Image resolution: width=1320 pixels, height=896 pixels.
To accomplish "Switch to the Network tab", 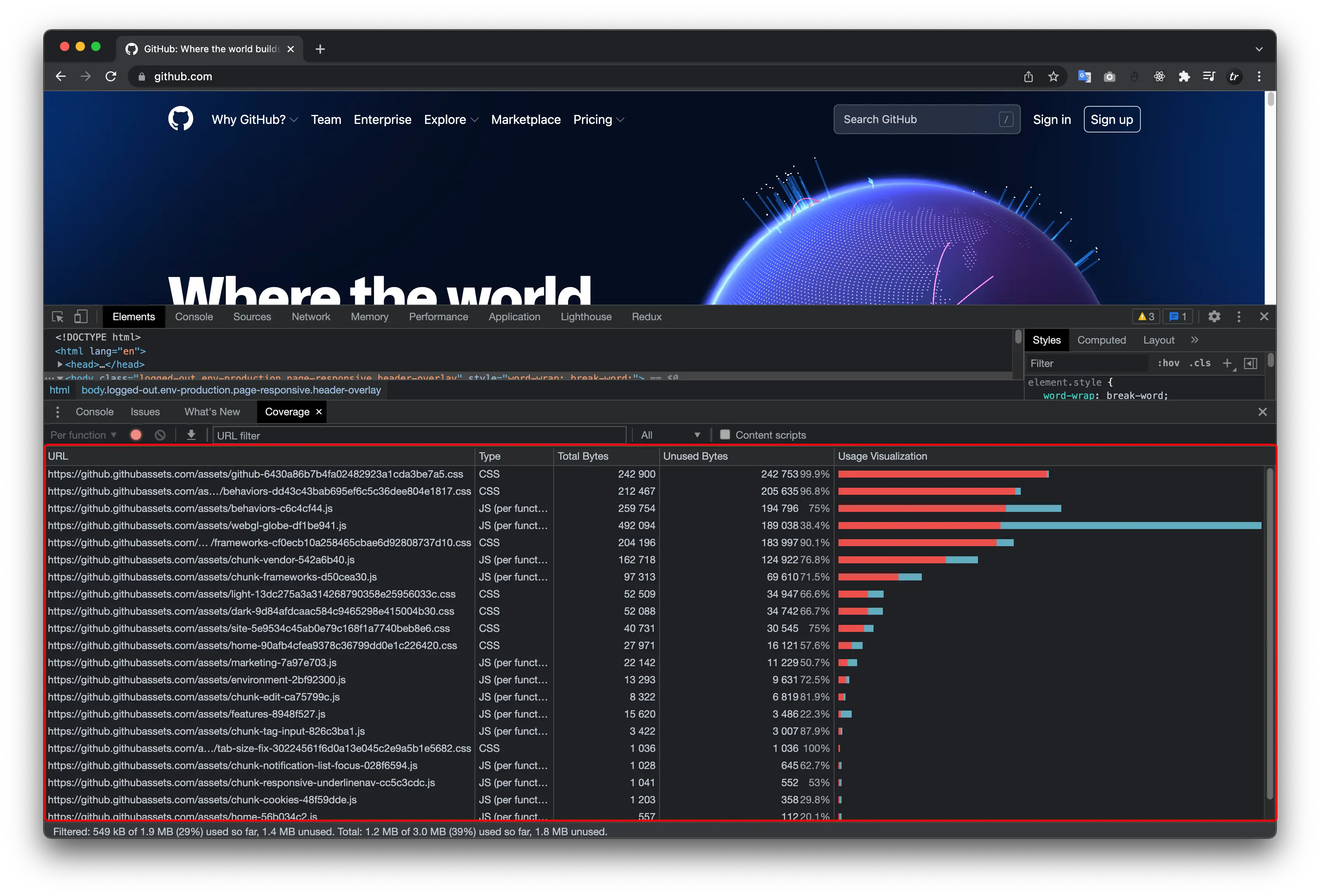I will (x=311, y=317).
